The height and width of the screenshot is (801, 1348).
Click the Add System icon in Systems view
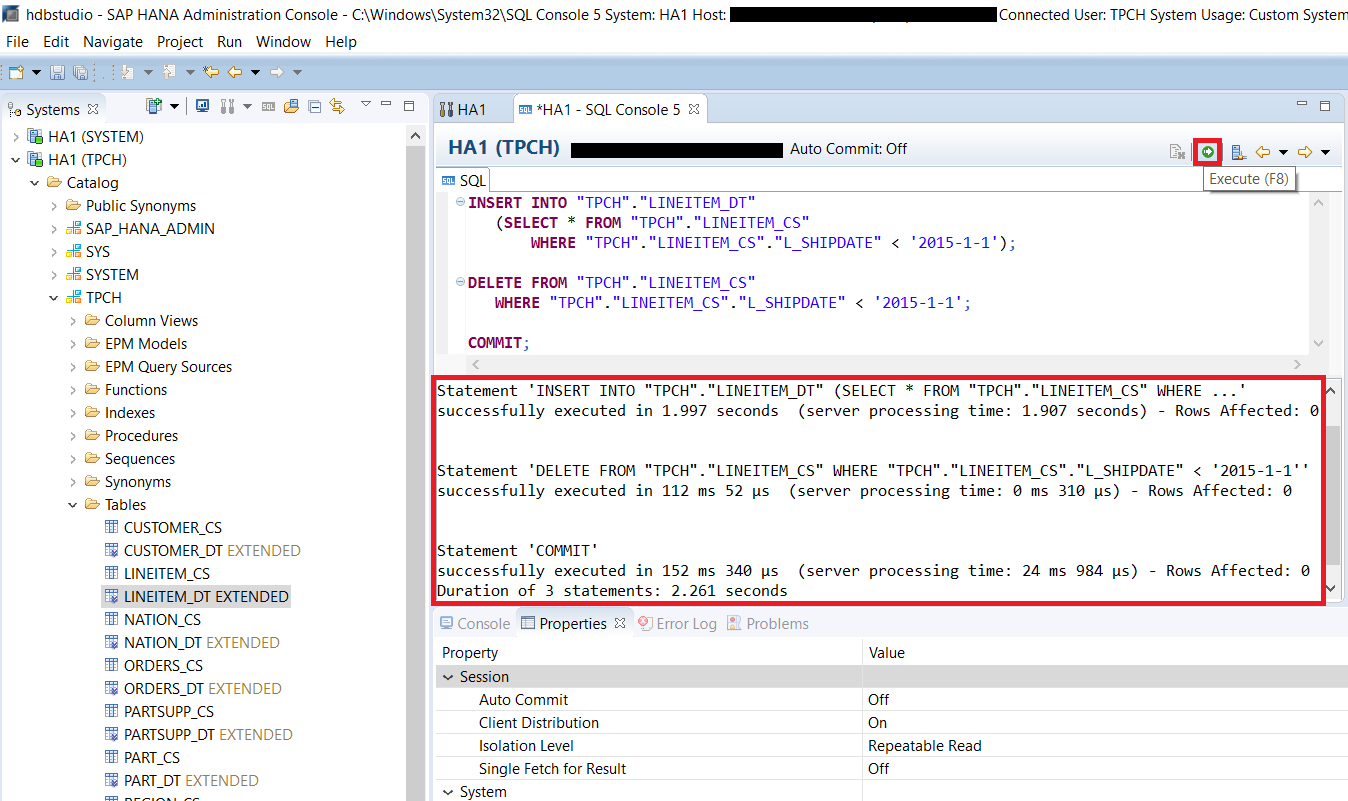154,106
